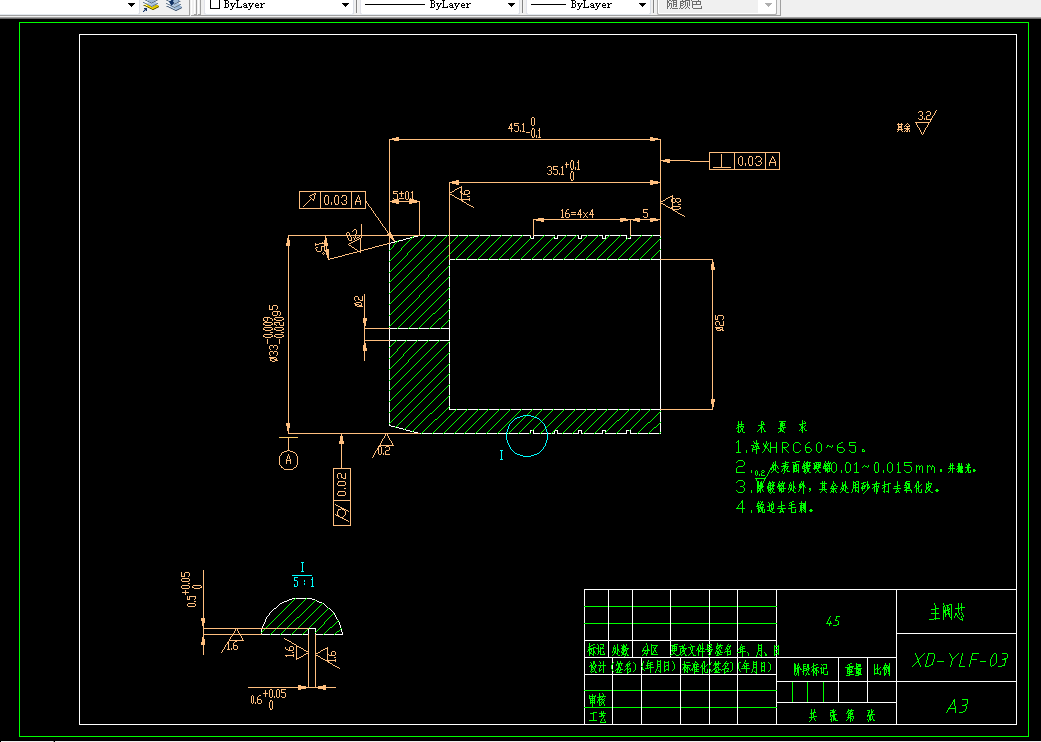Click the ByLayer color swatch square
Viewport: 1041px width, 742px height.
[214, 5]
